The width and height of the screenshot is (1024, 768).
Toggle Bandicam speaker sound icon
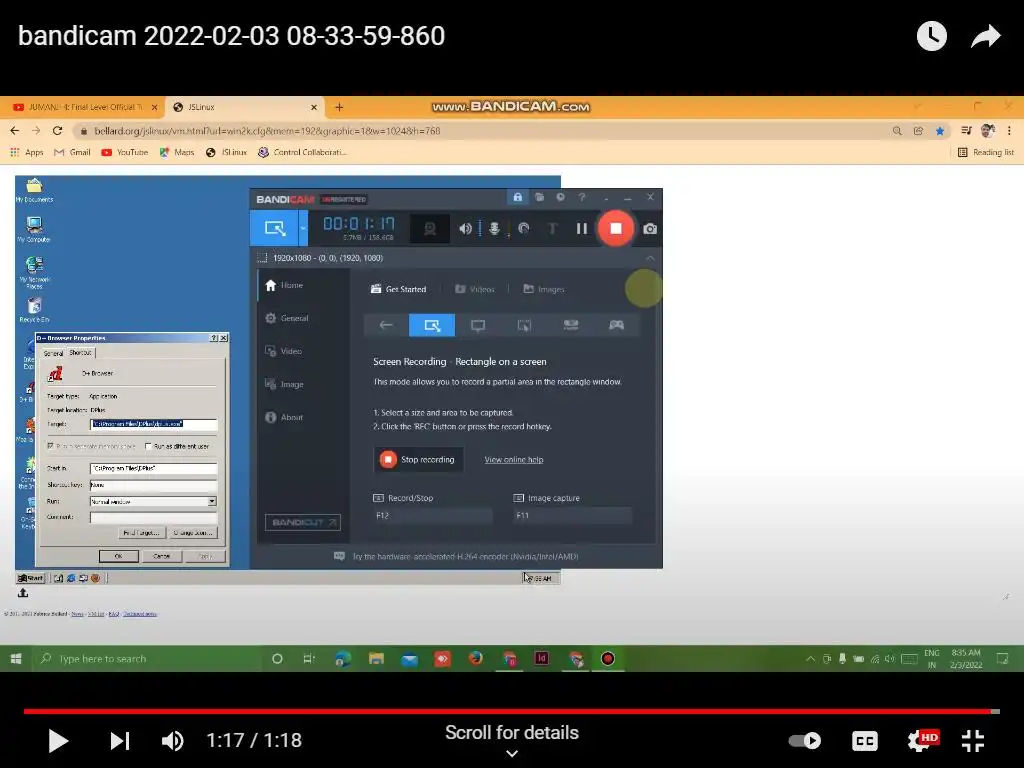(465, 229)
